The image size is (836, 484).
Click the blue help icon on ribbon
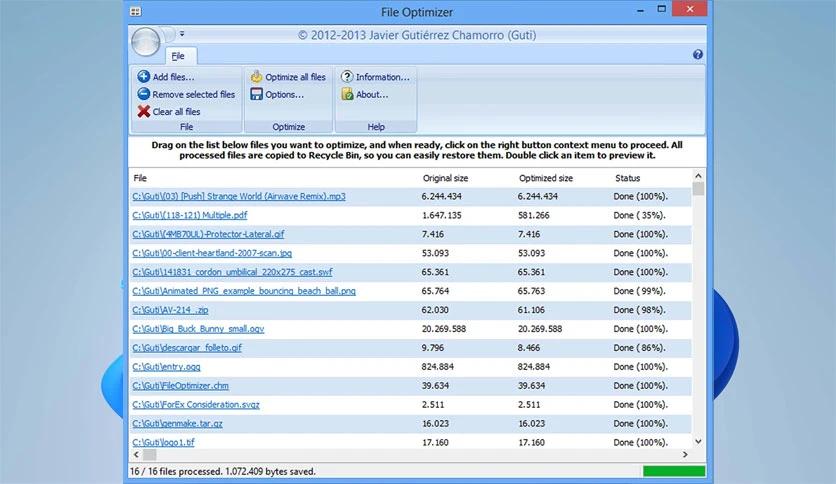[x=697, y=54]
